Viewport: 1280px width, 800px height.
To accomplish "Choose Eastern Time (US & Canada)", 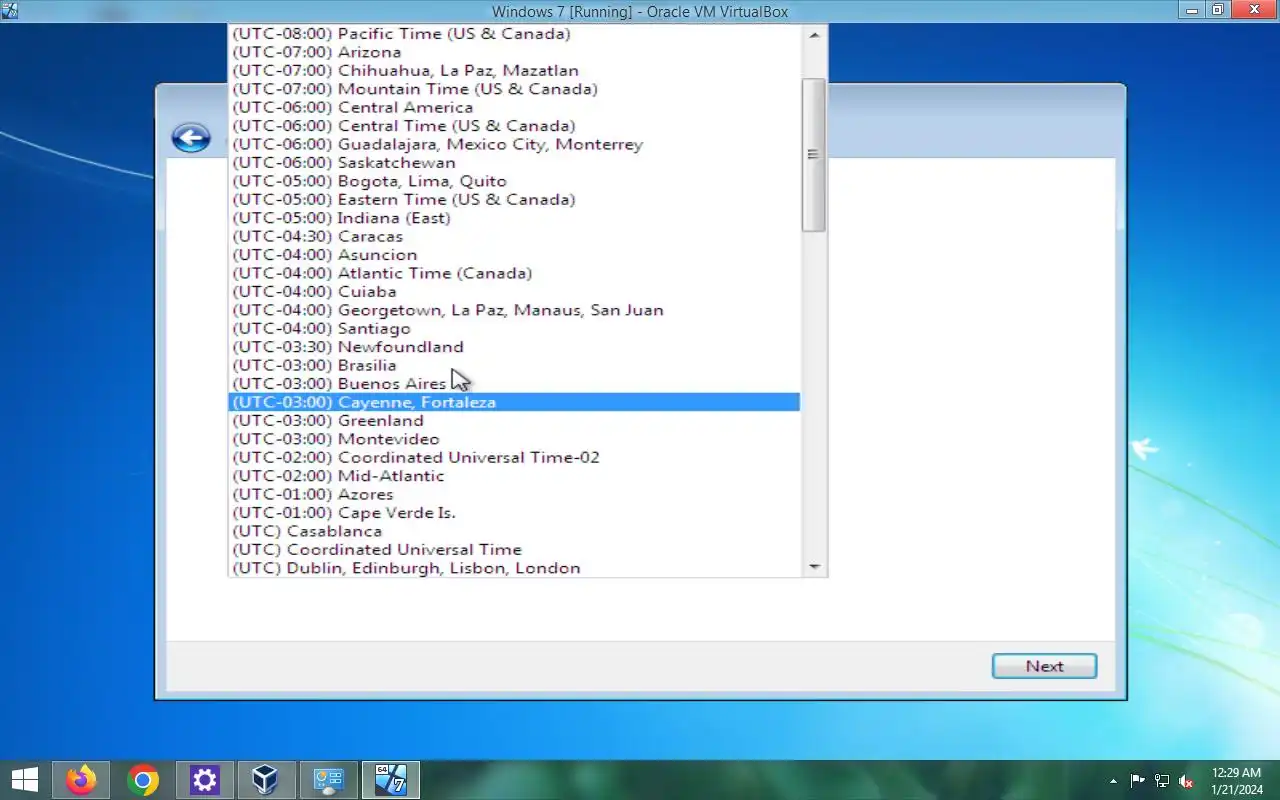I will tap(514, 200).
